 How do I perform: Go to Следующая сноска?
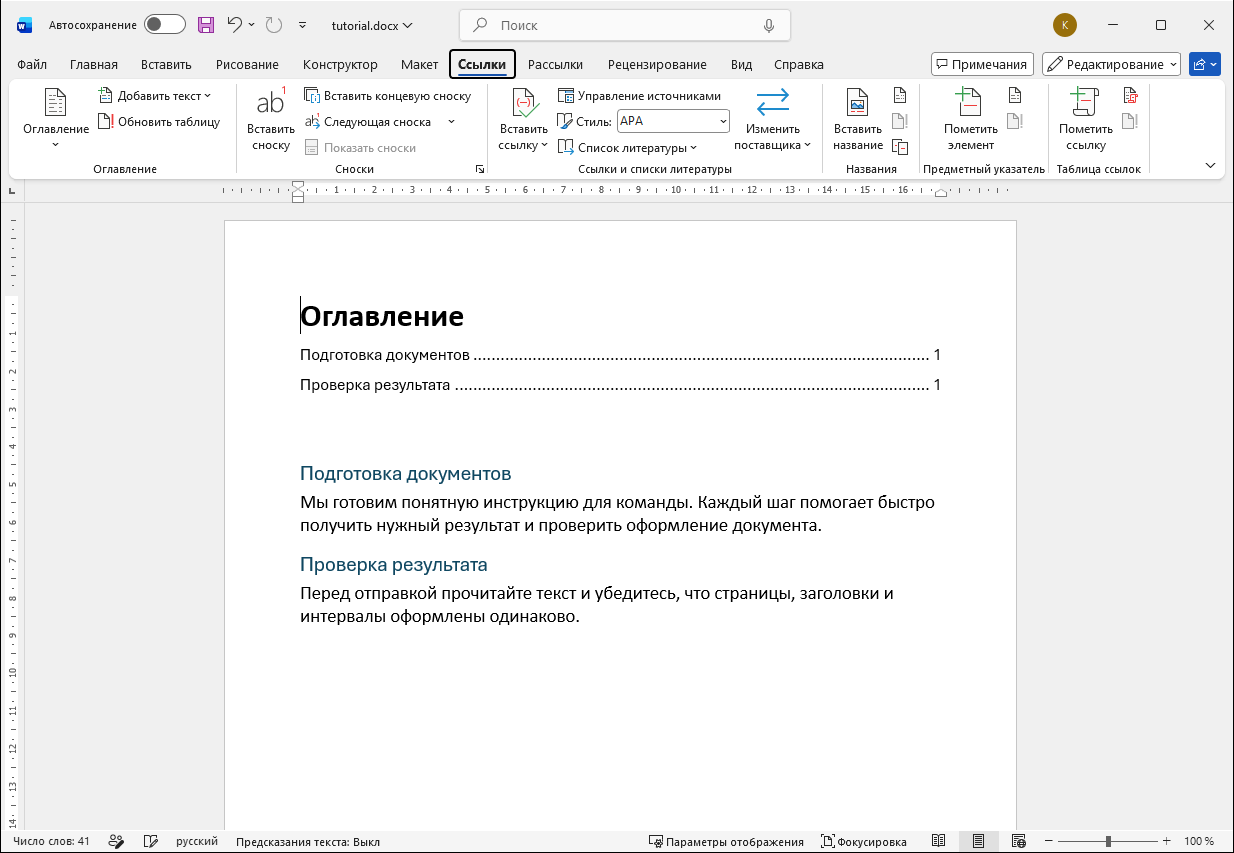367,122
